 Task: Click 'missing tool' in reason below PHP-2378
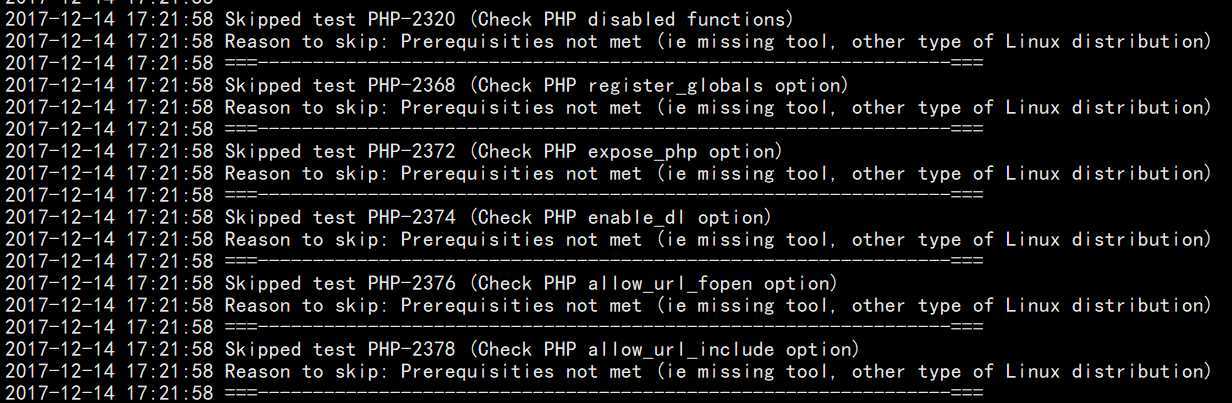coord(760,371)
